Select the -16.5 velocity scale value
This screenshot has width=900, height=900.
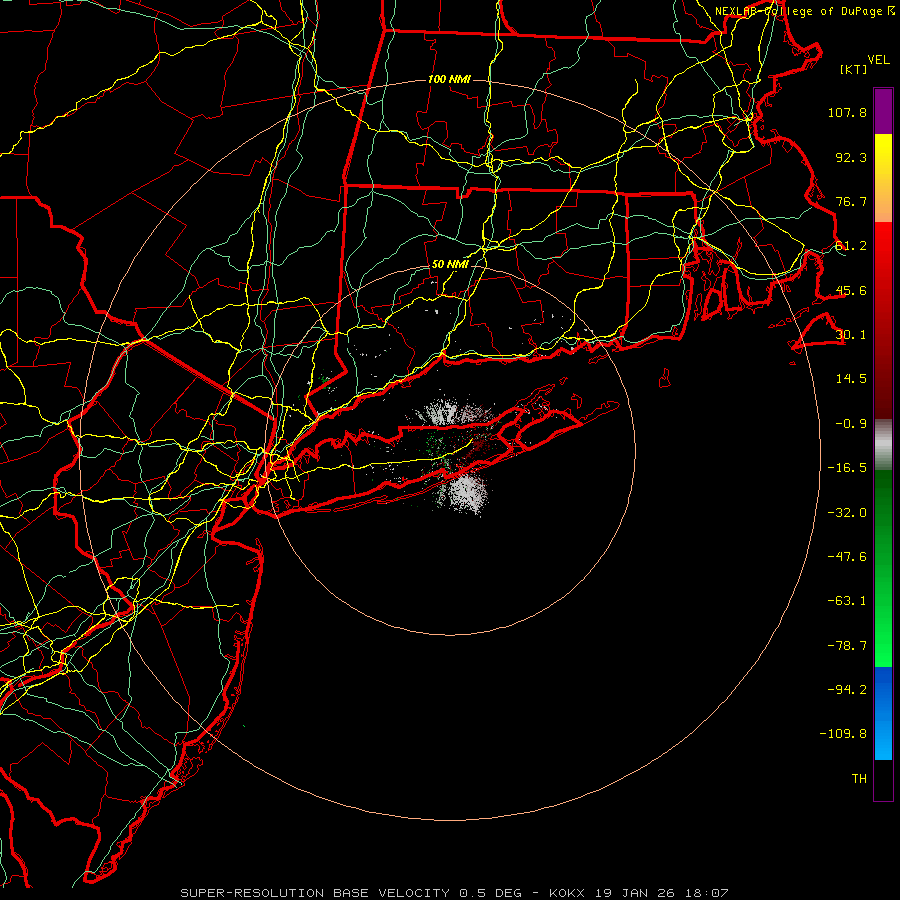tap(847, 468)
